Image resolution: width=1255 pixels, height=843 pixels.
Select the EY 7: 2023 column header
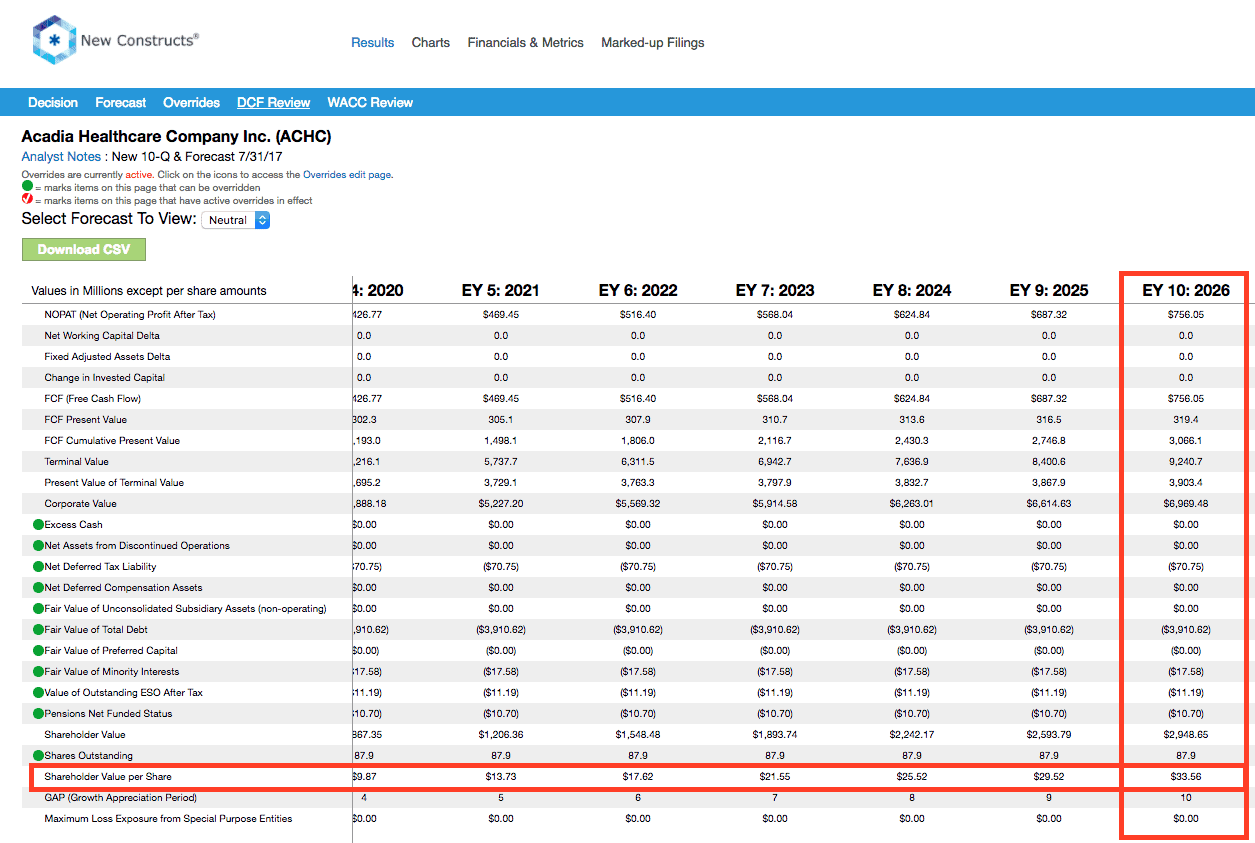pos(775,291)
